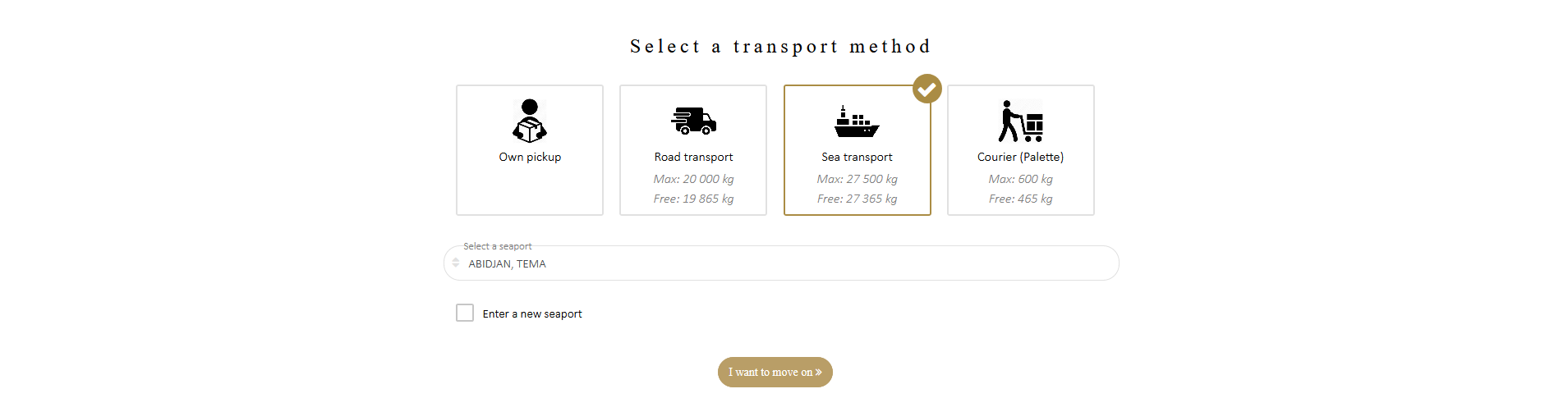1568x398 pixels.
Task: Tick the Enter a new seaport checkbox
Action: [x=465, y=313]
